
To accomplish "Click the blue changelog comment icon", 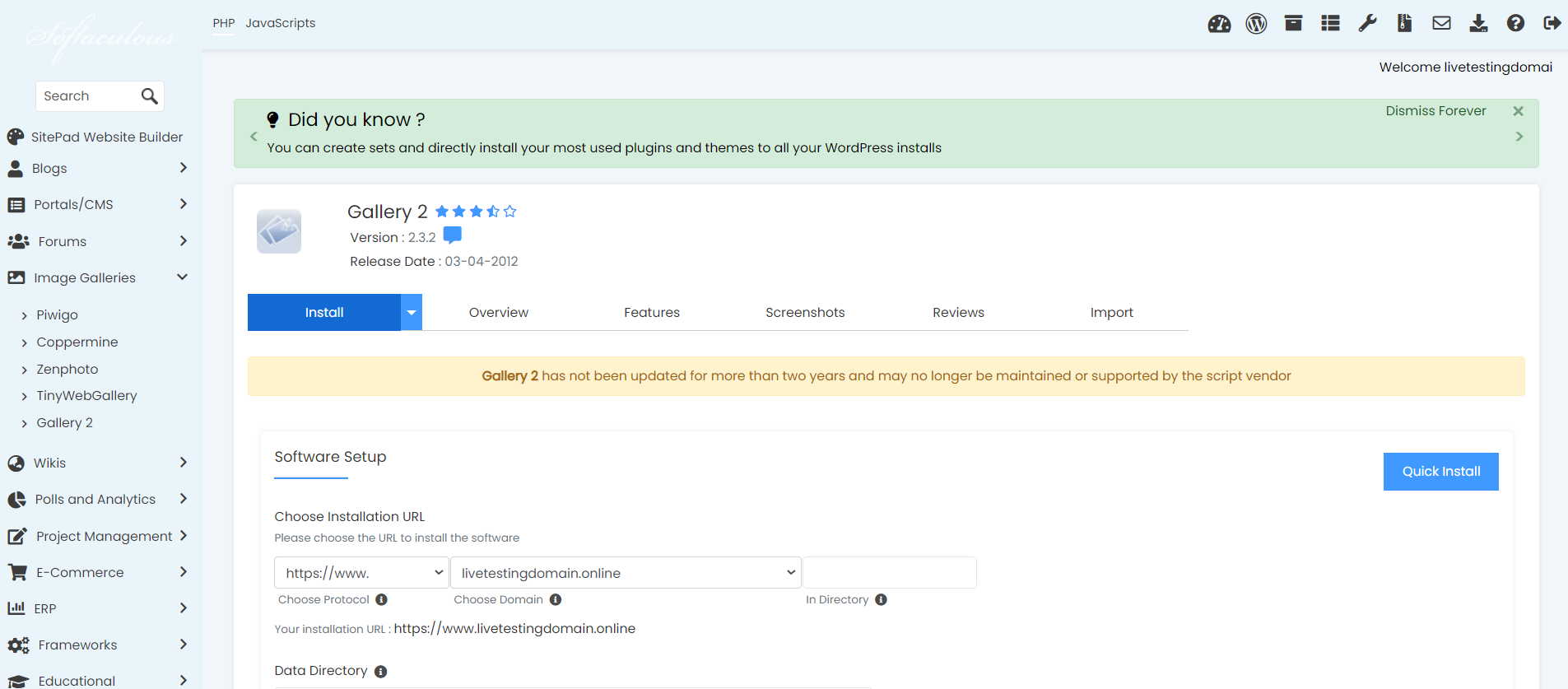I will click(452, 236).
